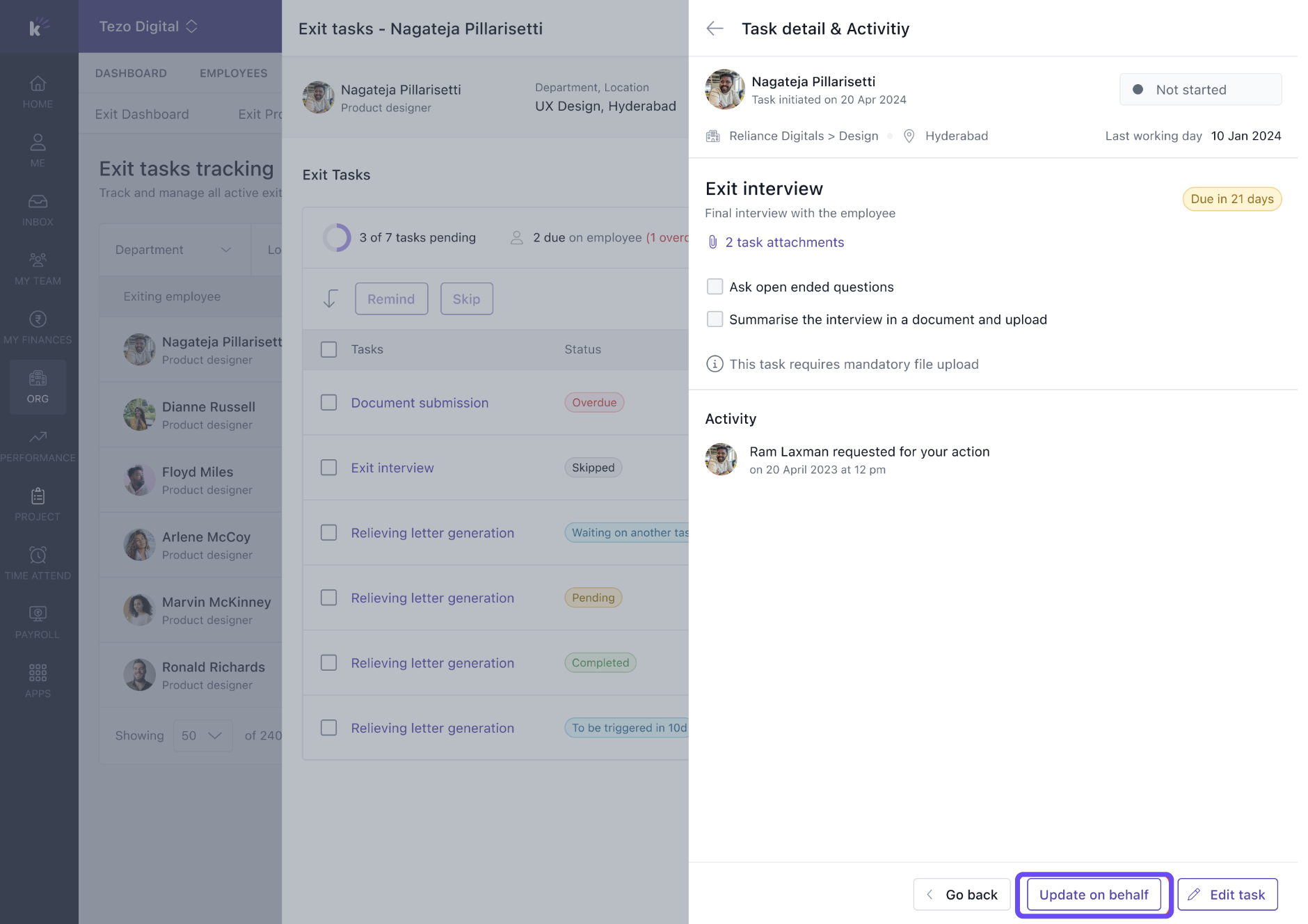The image size is (1308, 924).
Task: Open the Exit Dashboard tab
Action: (142, 114)
